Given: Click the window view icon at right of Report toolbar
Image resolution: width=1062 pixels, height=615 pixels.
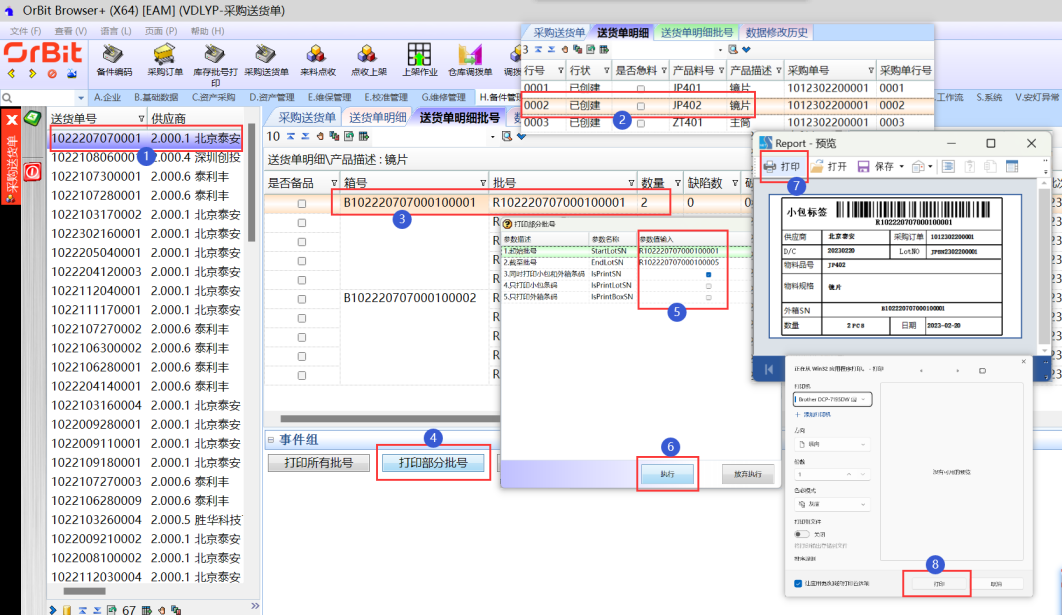Looking at the screenshot, I should [x=1012, y=167].
